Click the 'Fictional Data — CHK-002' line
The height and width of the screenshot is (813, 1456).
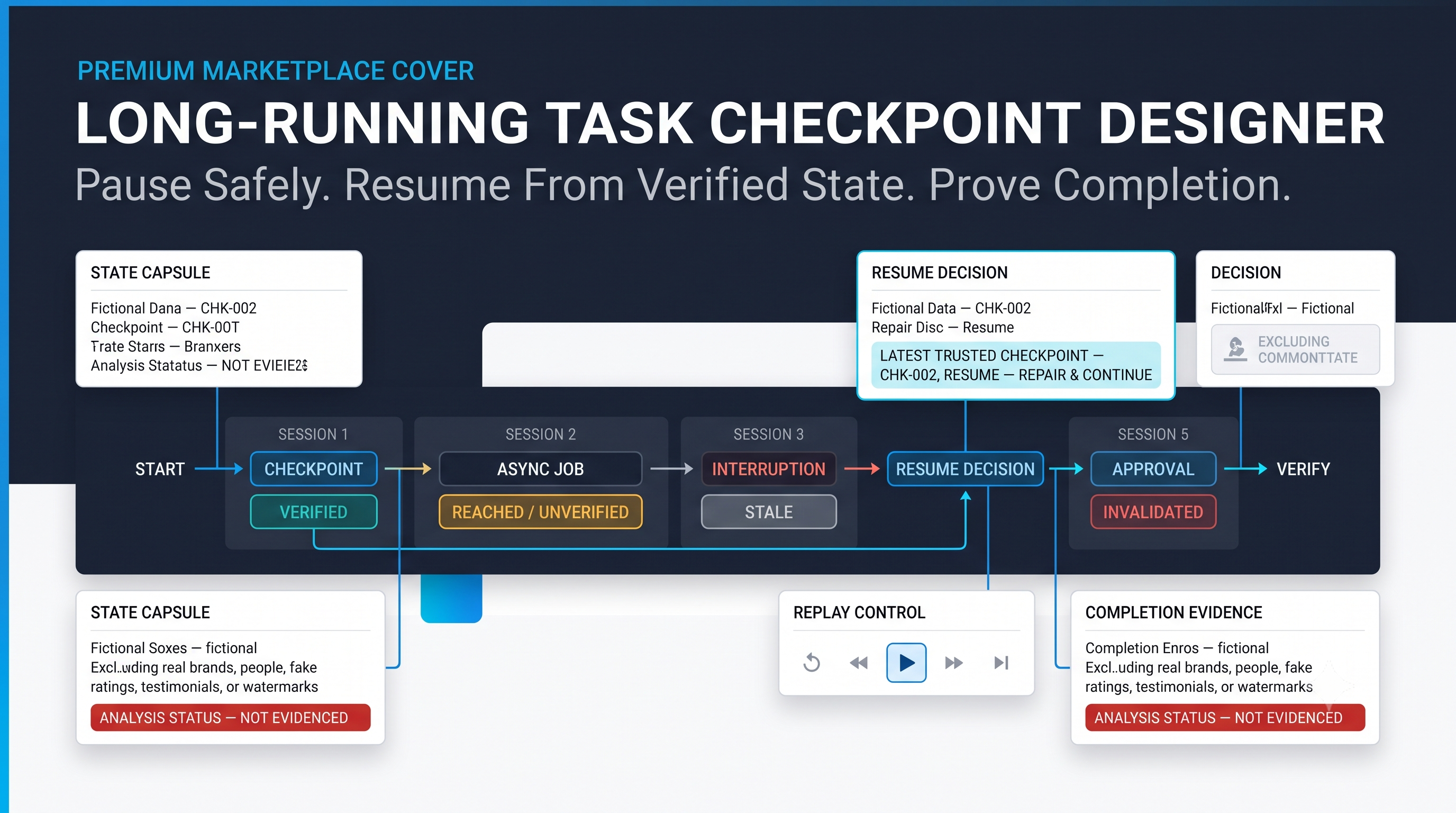[951, 308]
